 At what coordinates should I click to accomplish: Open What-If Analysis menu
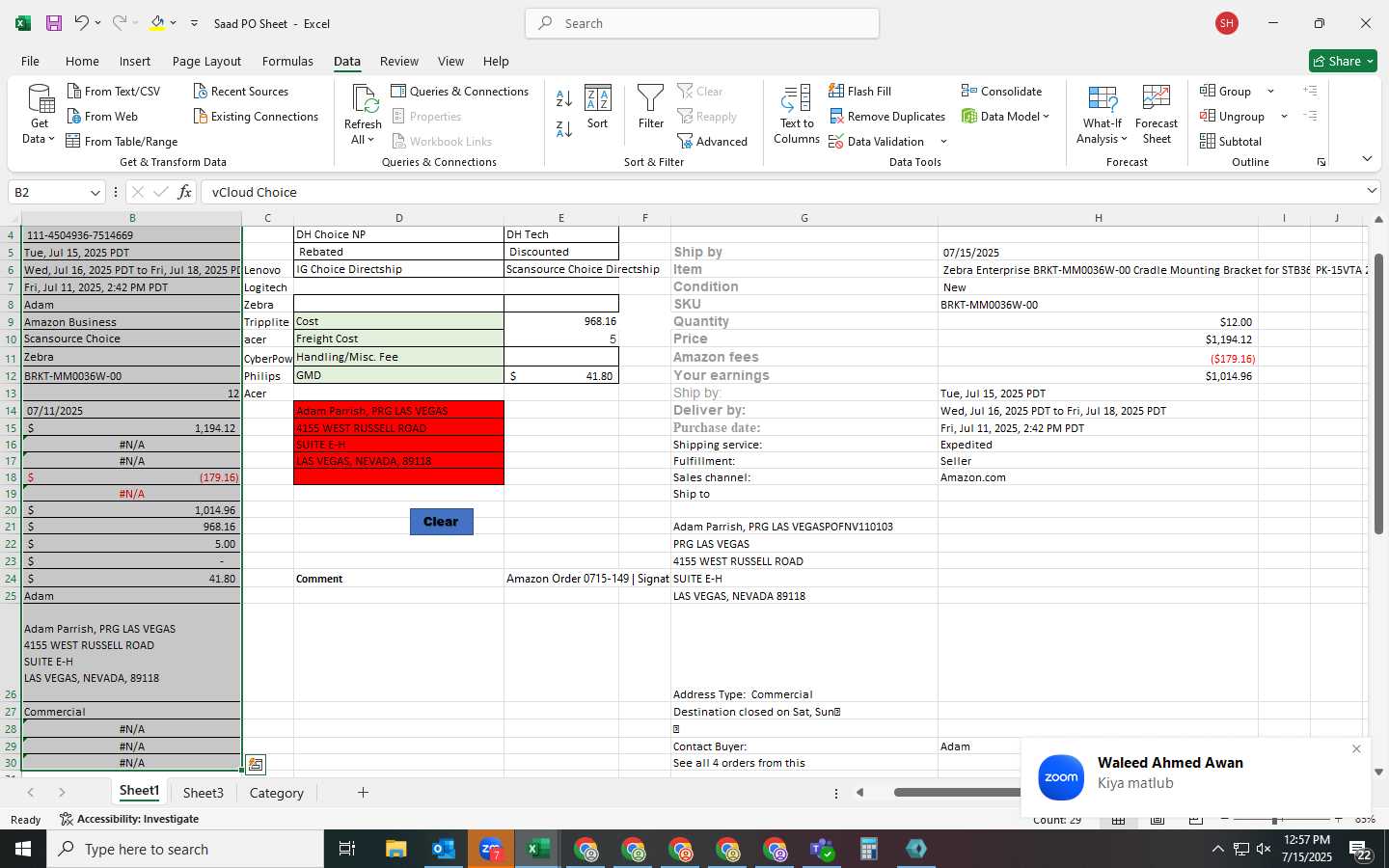[1102, 114]
